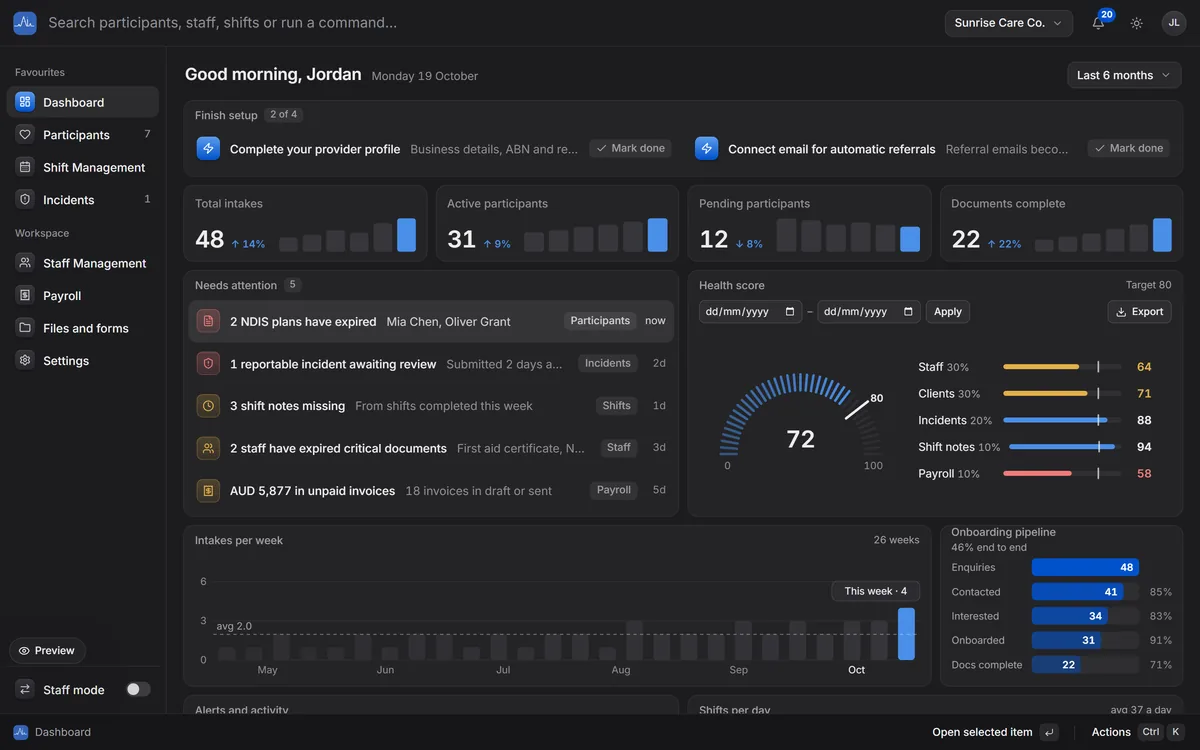Open the Pending participants card
This screenshot has height=750, width=1200.
809,223
